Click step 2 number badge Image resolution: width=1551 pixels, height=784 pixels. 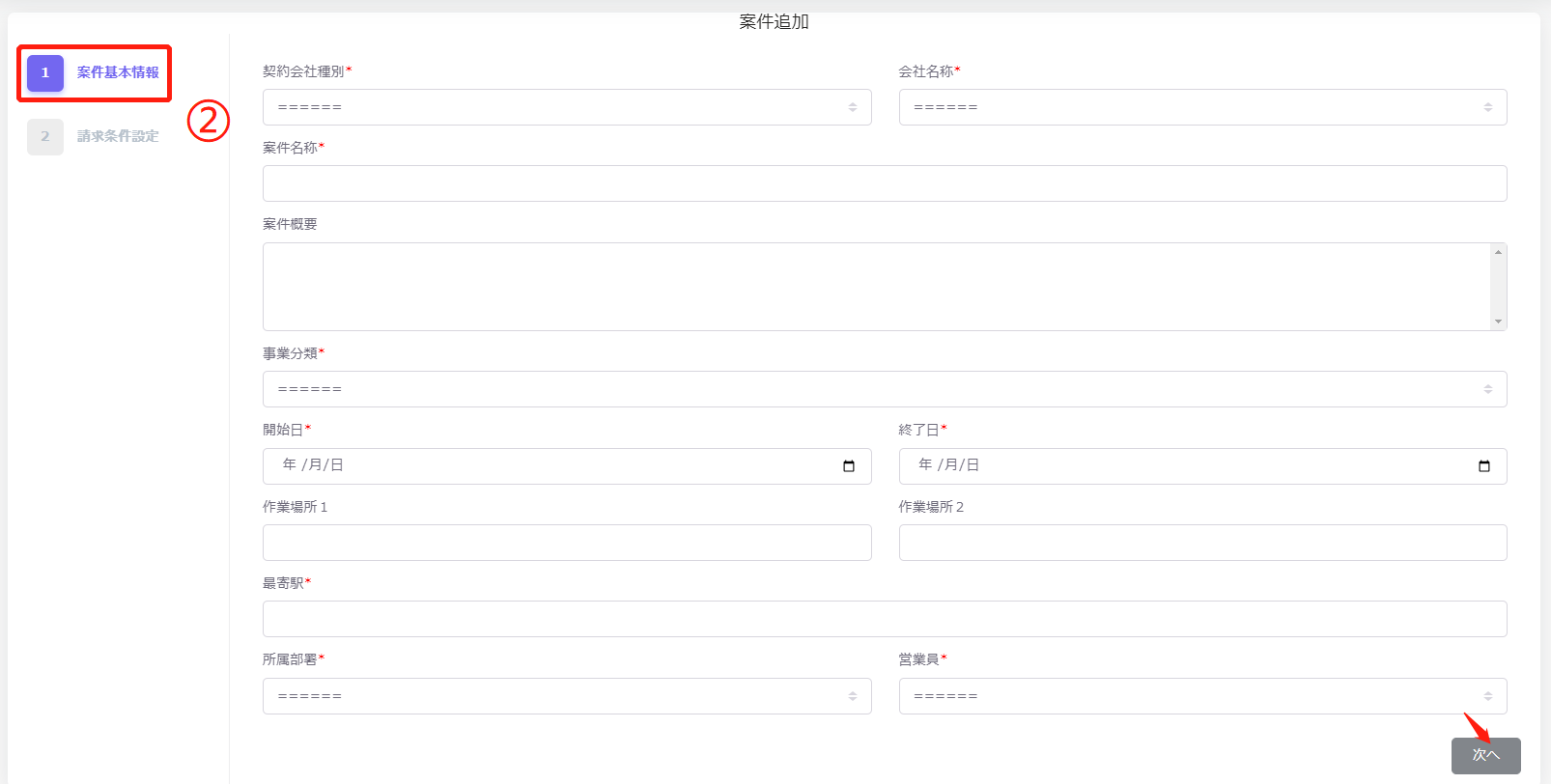[45, 137]
